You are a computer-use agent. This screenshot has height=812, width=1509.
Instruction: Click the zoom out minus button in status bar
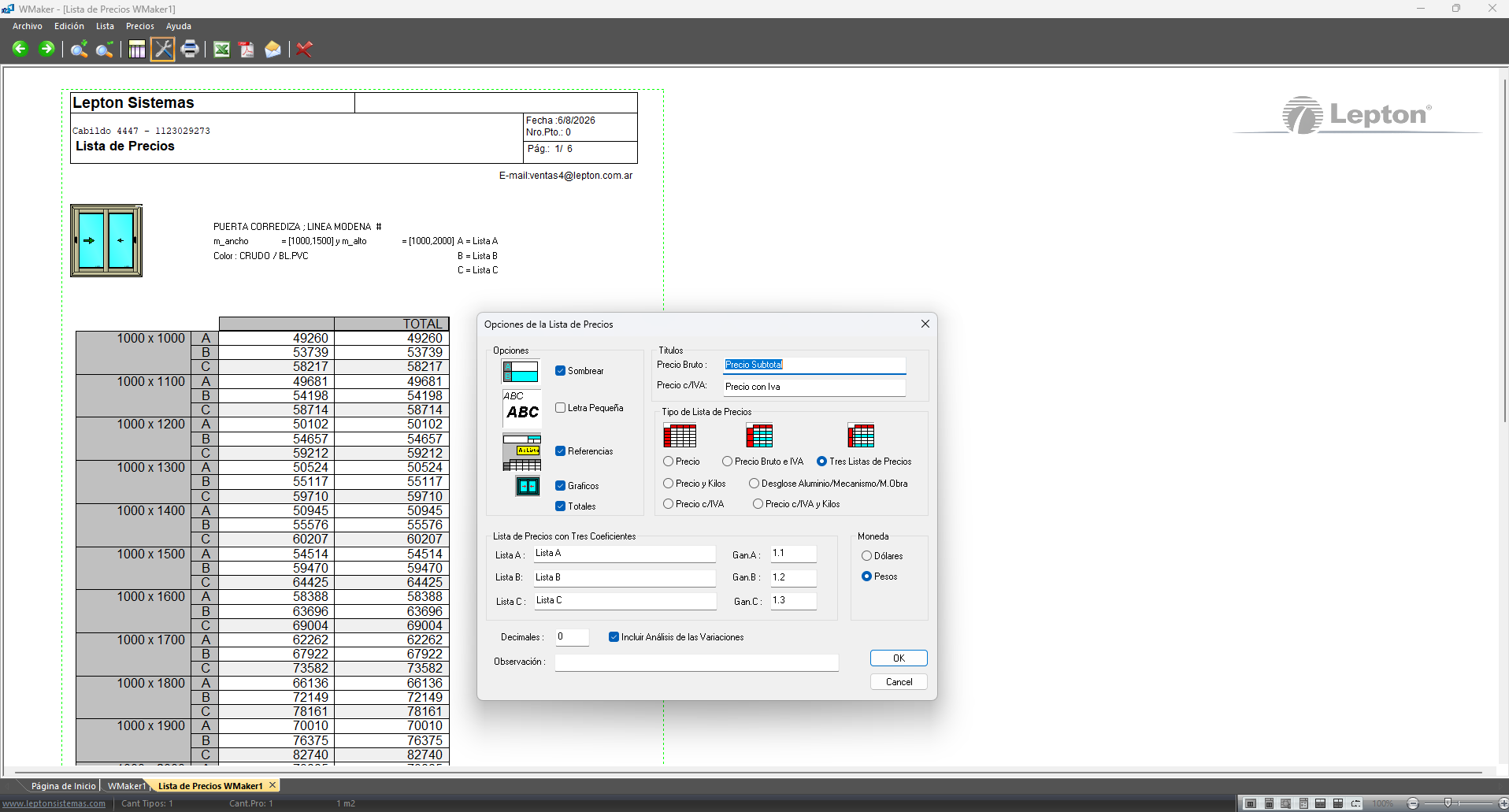1413,803
